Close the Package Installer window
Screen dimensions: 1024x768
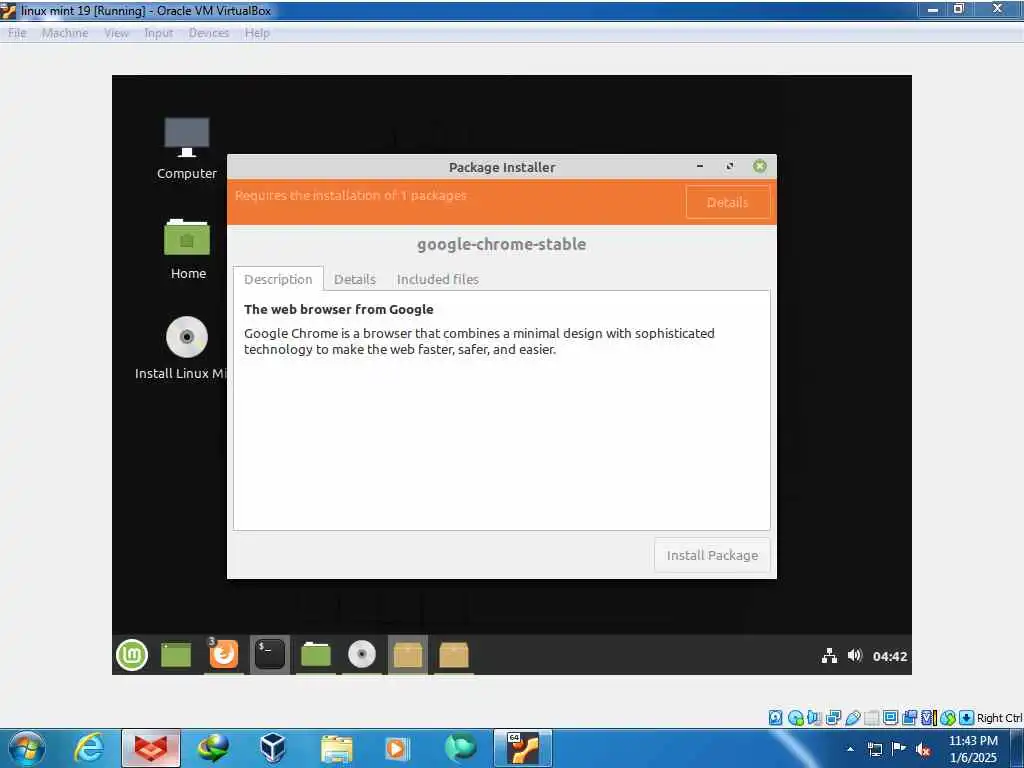760,167
